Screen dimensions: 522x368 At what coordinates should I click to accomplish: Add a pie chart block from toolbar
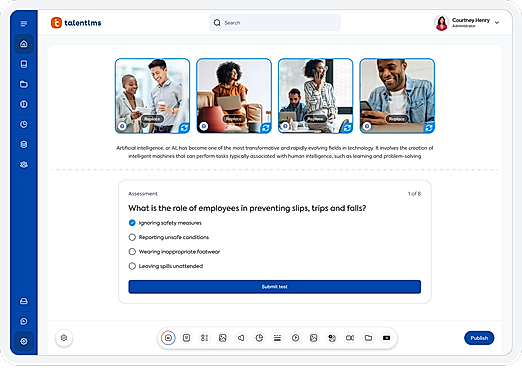coord(259,338)
